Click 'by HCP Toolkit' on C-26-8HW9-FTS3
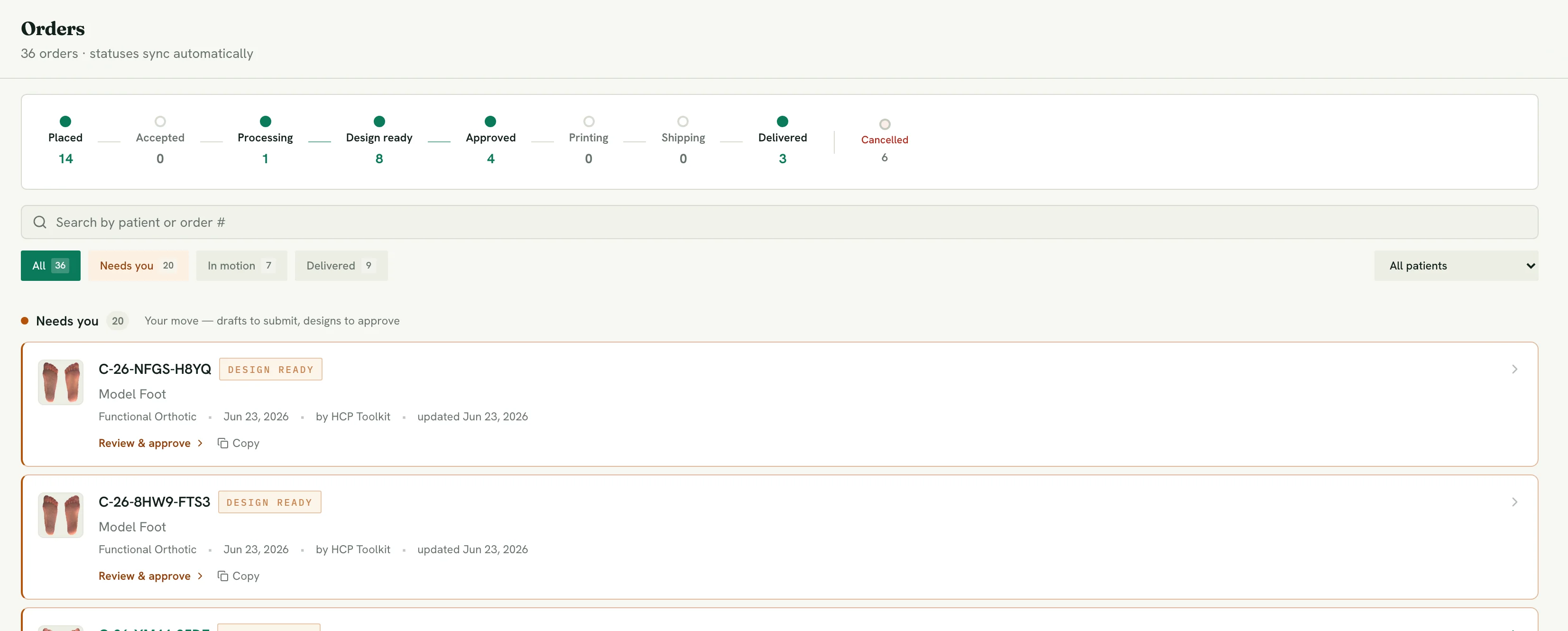 tap(353, 549)
